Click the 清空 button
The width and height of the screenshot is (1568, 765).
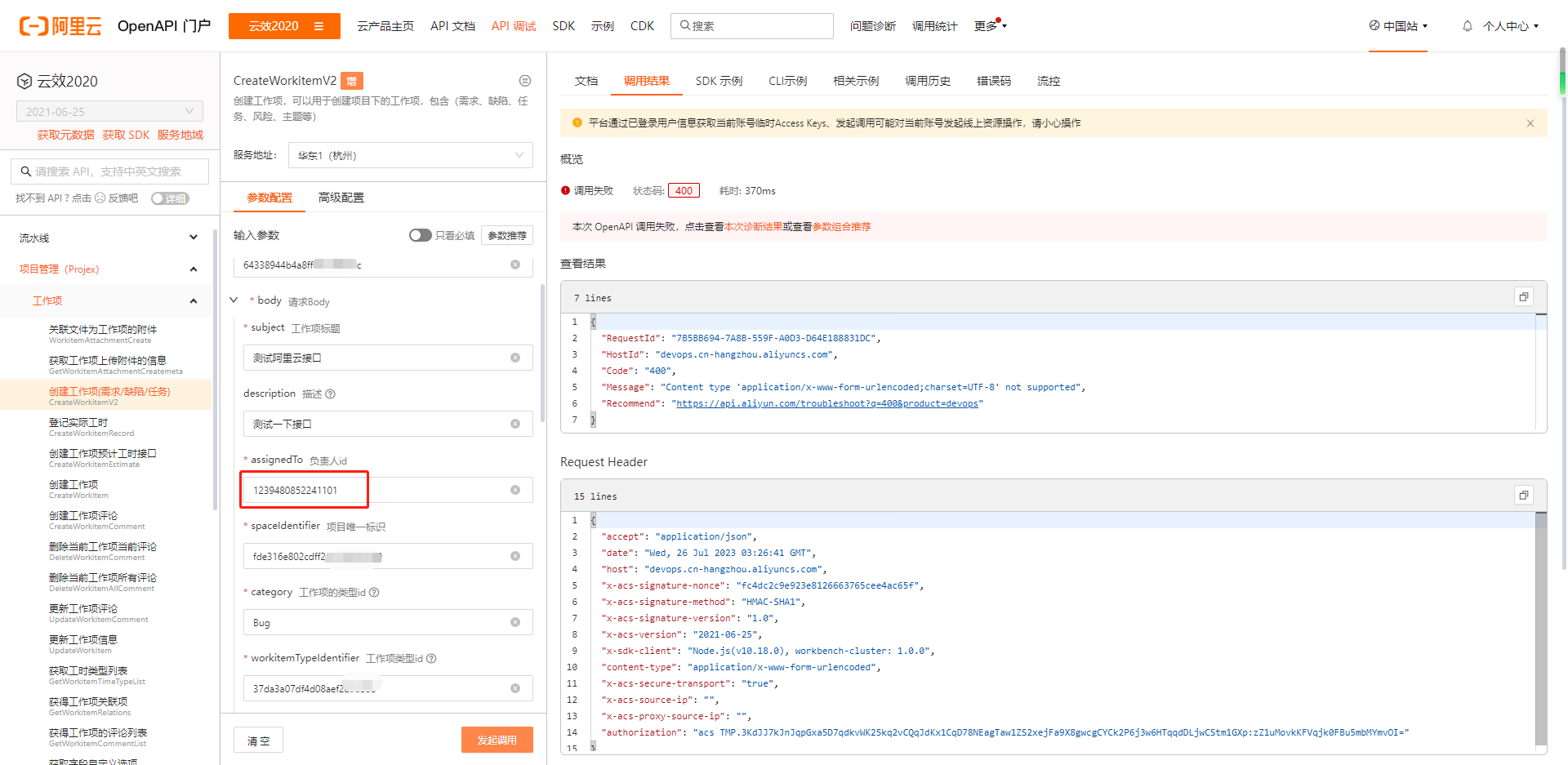[x=258, y=740]
